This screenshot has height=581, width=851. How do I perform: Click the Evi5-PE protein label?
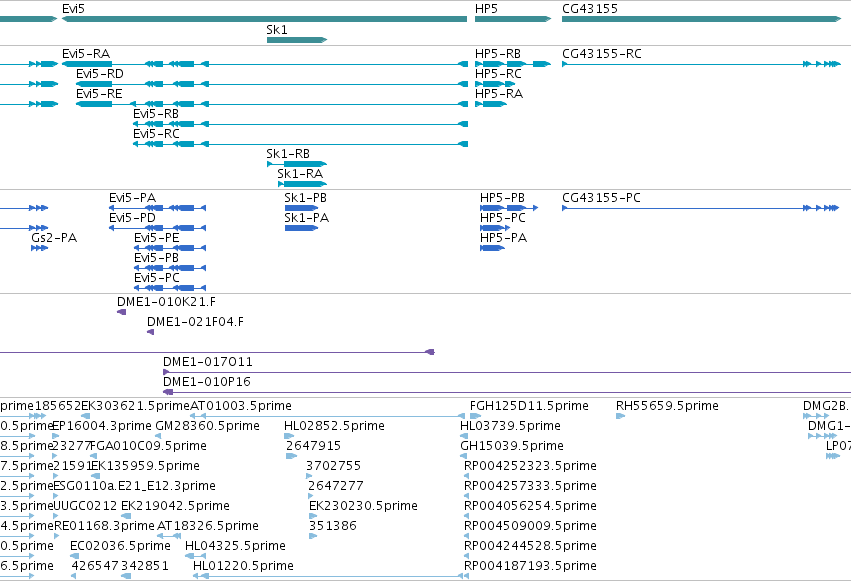tap(157, 238)
